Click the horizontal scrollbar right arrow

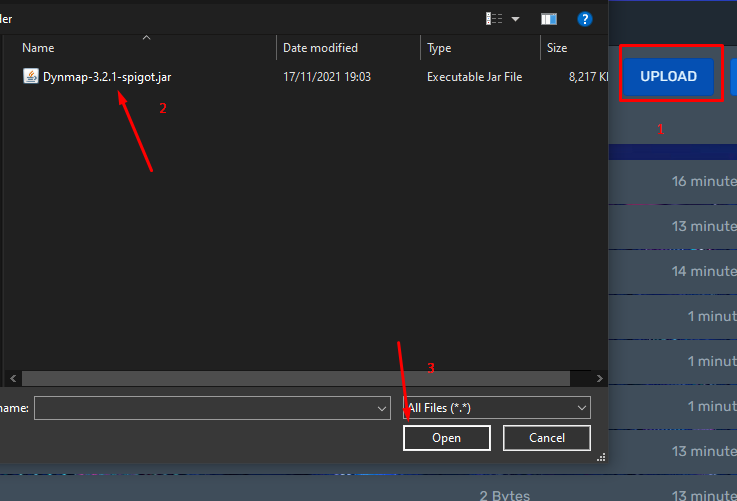(599, 378)
